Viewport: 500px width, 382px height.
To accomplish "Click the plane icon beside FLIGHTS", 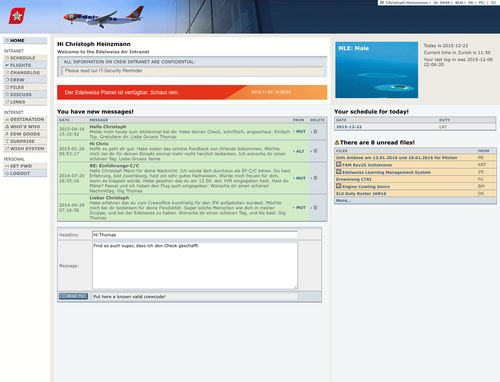I will click(7, 65).
